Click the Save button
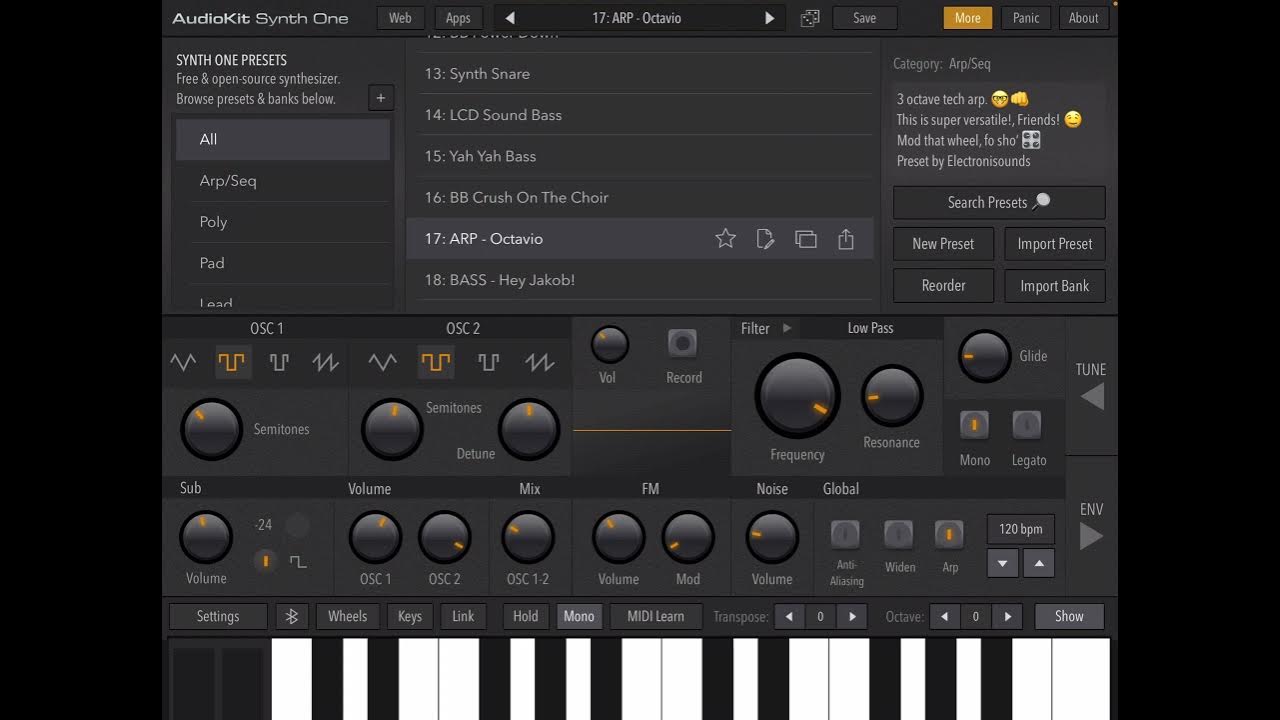The width and height of the screenshot is (1280, 720). [864, 18]
